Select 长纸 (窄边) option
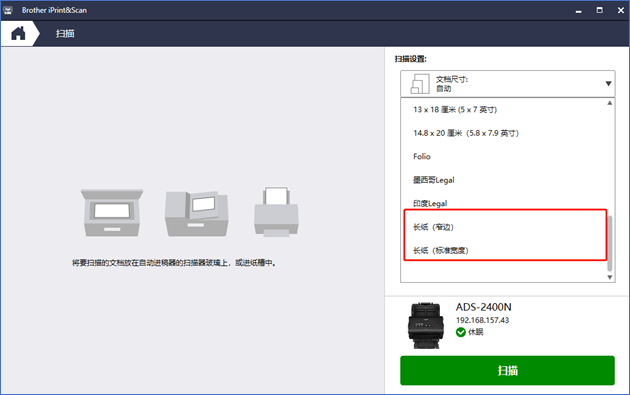 (x=433, y=227)
